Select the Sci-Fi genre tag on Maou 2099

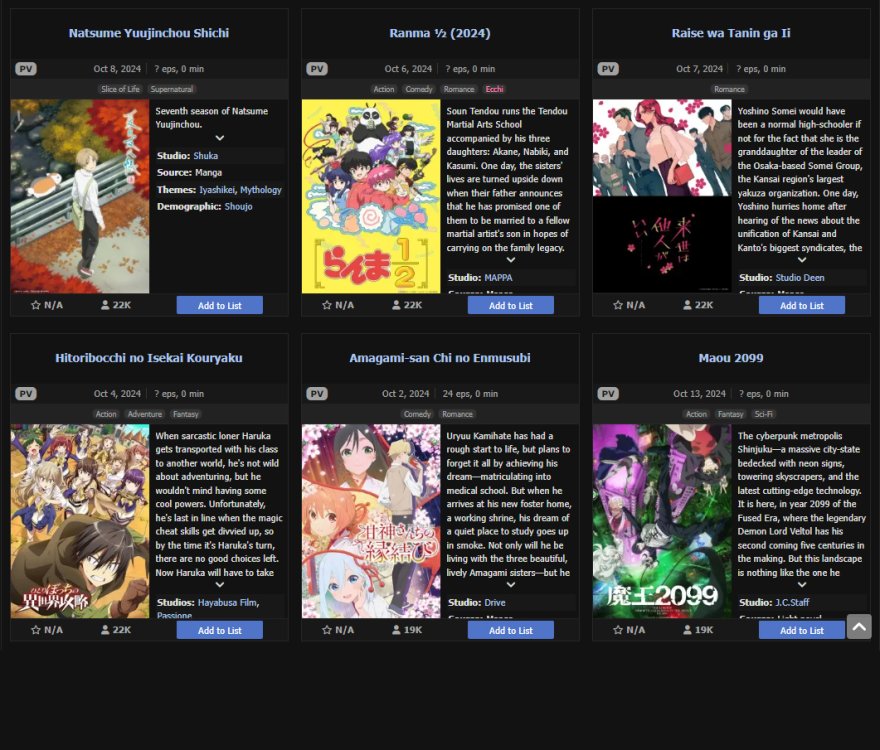pos(763,414)
